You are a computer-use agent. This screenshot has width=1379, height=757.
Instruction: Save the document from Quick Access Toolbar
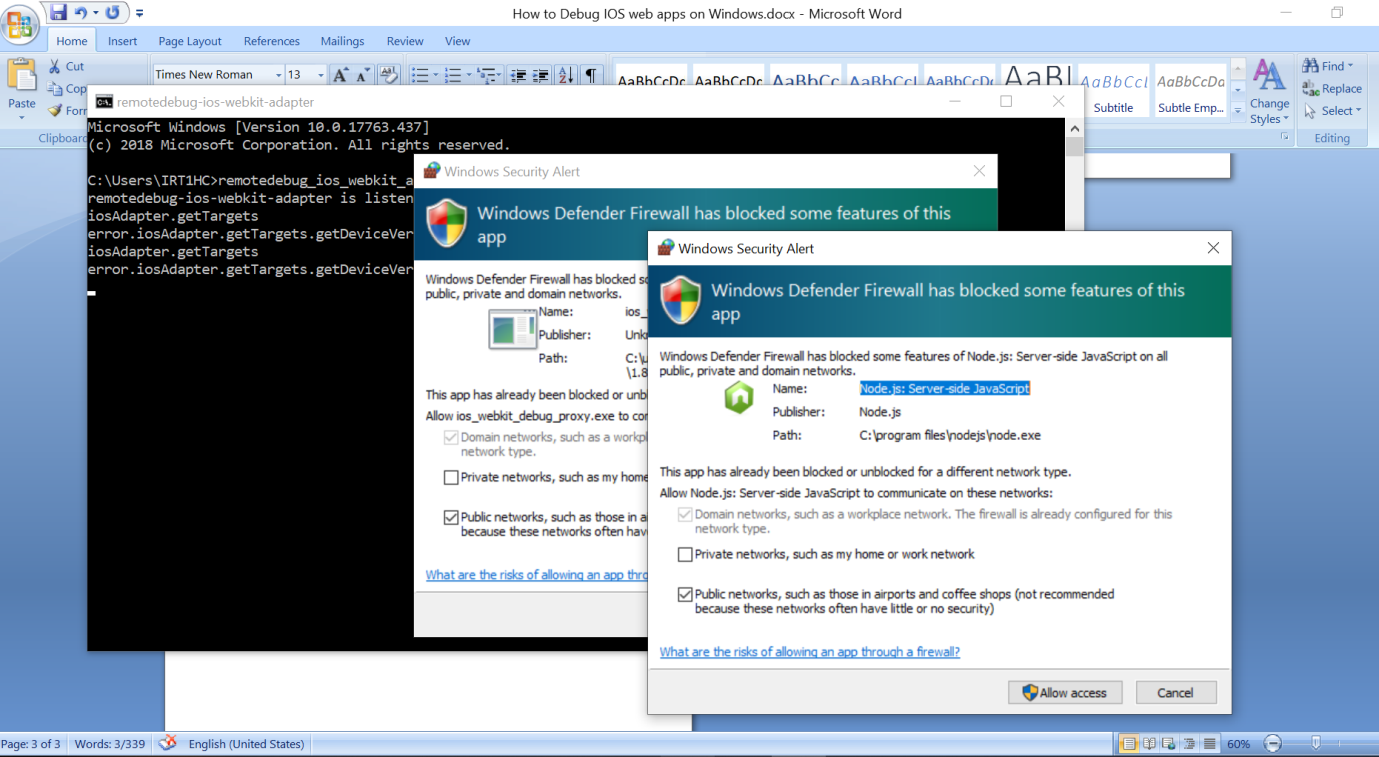point(58,13)
